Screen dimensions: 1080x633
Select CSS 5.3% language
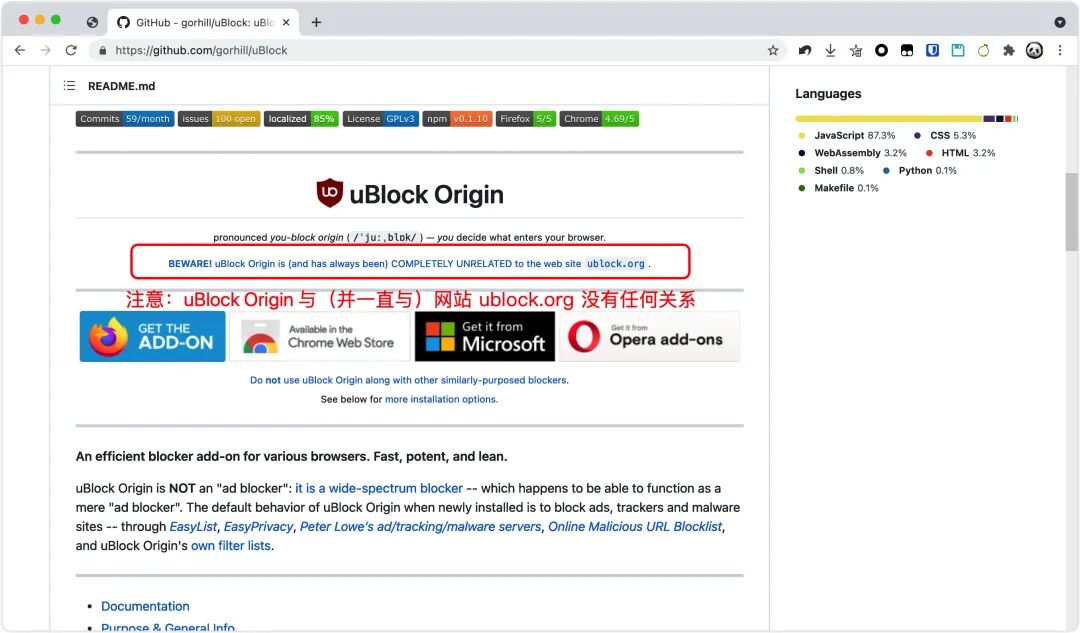944,136
